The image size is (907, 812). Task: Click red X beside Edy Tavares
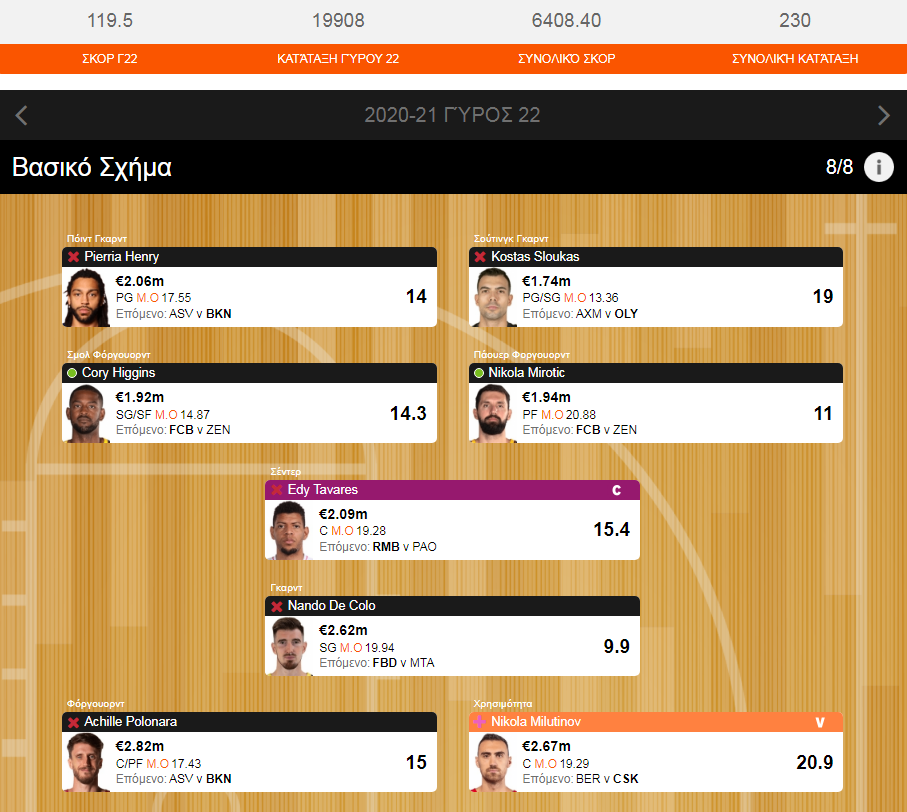[277, 490]
